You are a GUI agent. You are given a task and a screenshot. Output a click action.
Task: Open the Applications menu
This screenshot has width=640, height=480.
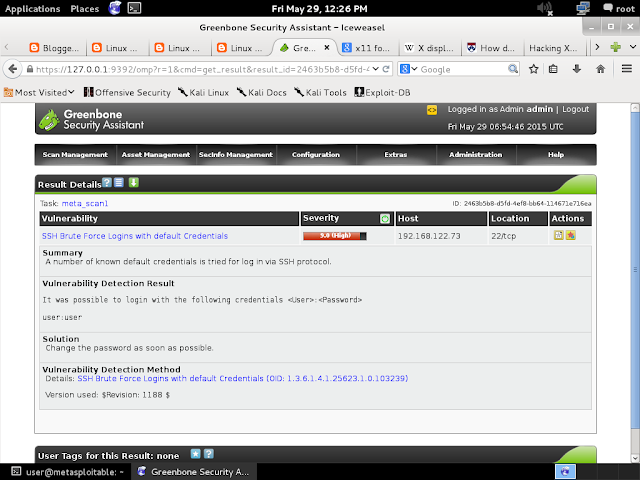pyautogui.click(x=33, y=9)
